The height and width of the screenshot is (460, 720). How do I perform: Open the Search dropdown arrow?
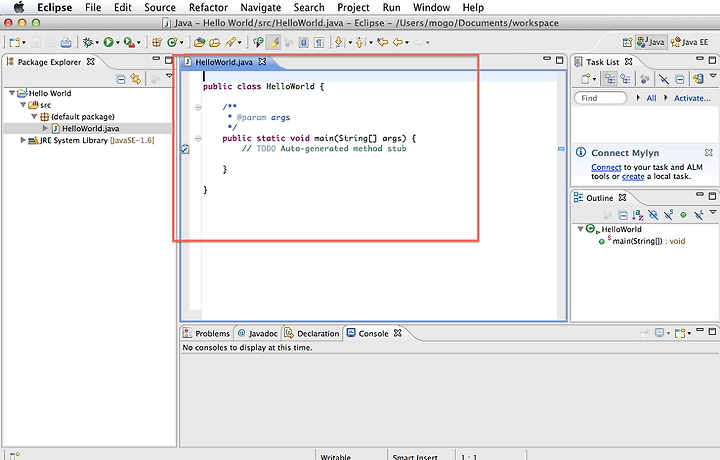click(240, 43)
